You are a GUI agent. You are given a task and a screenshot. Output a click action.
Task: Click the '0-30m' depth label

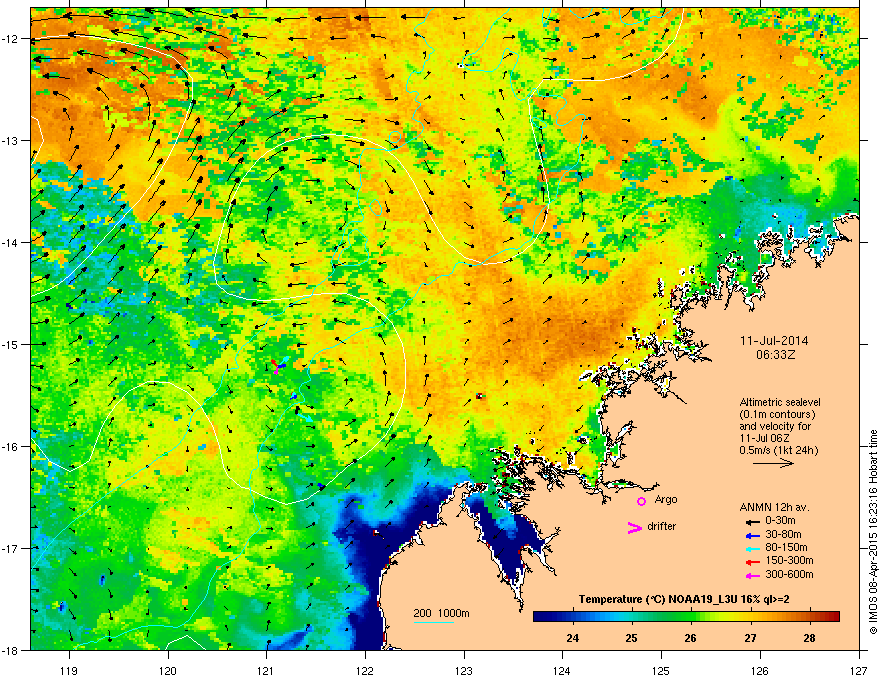(780, 521)
